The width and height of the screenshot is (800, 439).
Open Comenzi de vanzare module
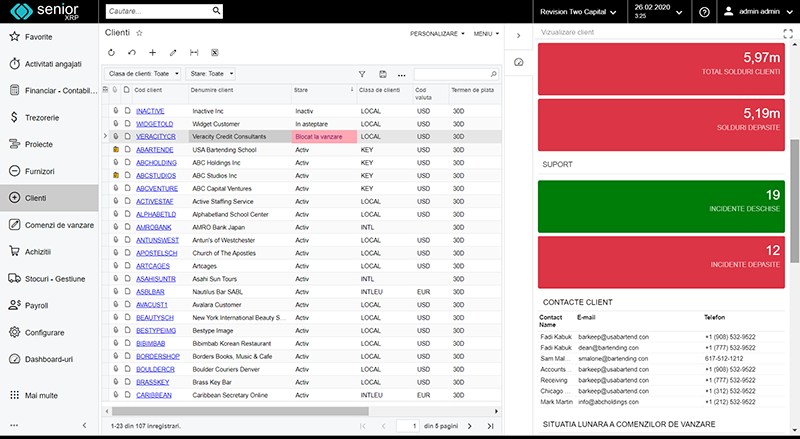coord(49,225)
